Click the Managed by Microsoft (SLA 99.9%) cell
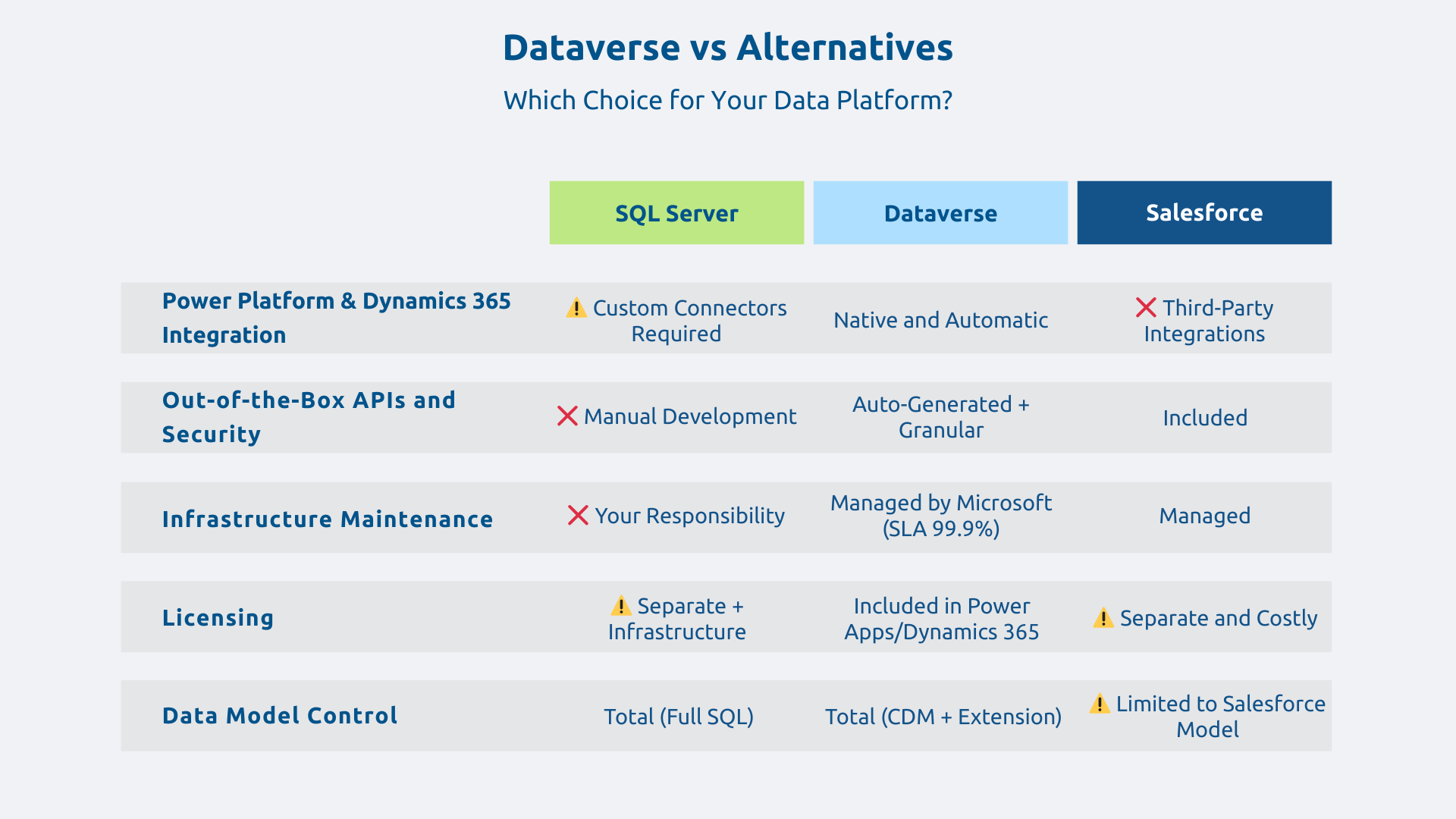Screen dimensions: 1456x819 940,516
